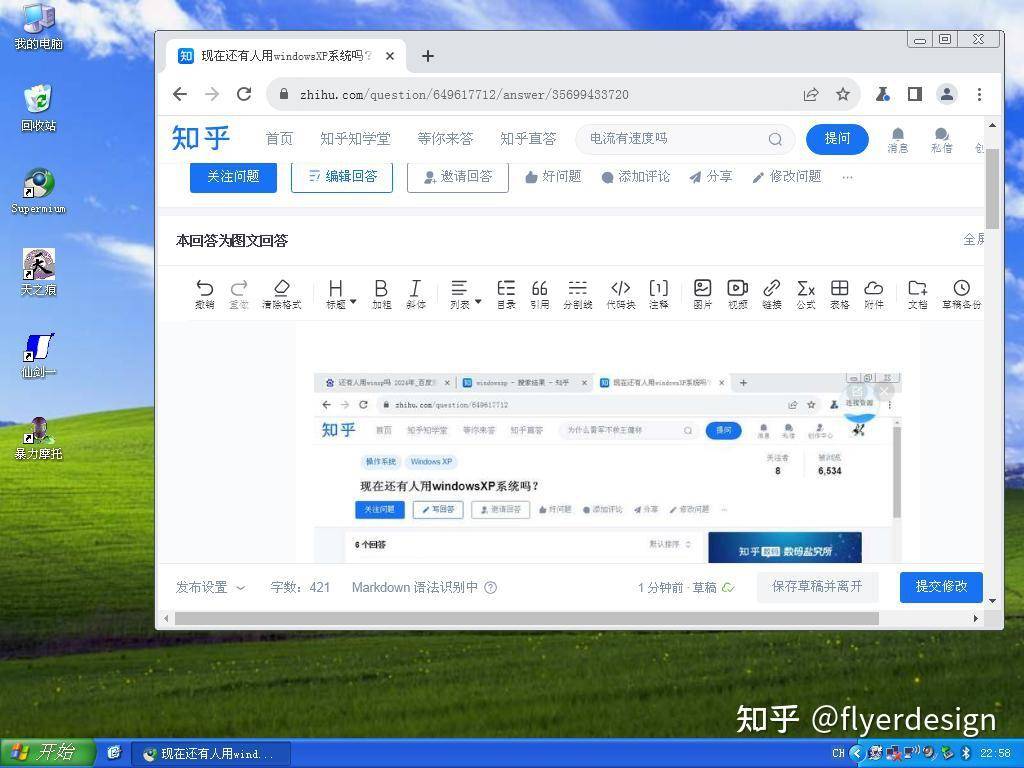Bookmark this page with star
Screen dimensions: 1024x768
843,95
